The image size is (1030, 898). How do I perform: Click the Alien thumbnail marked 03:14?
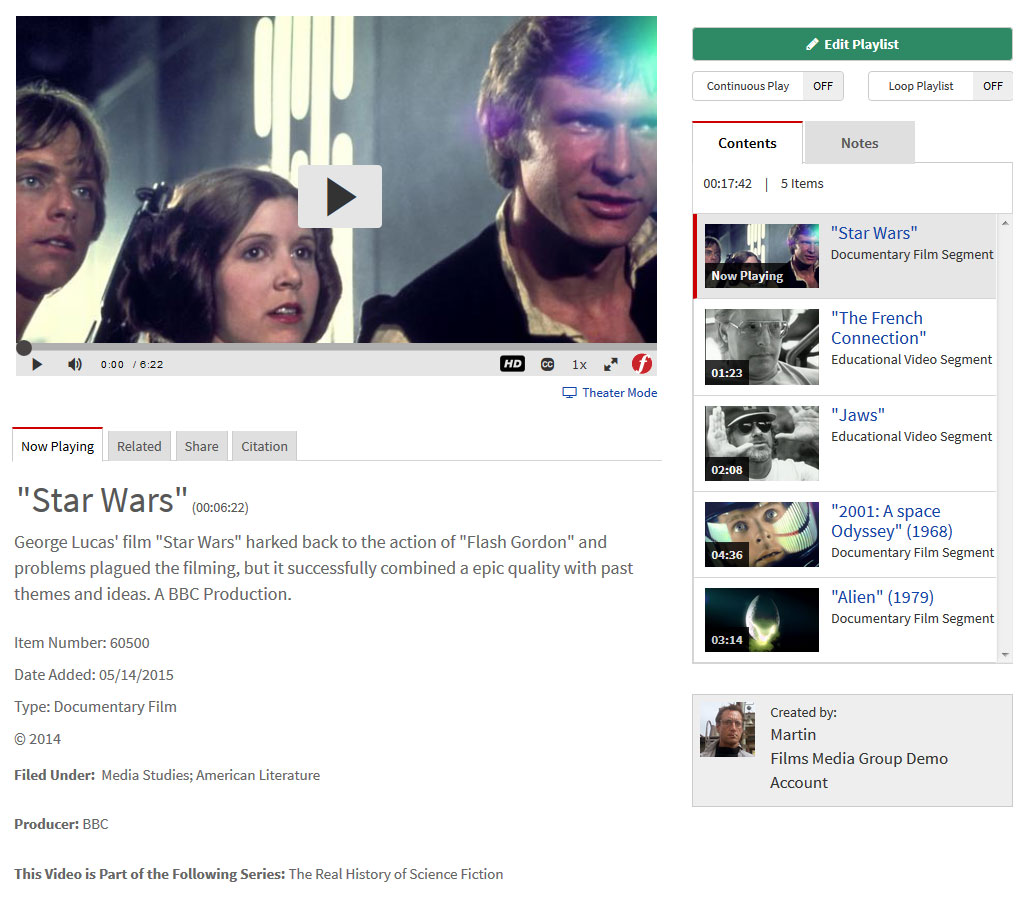point(762,620)
